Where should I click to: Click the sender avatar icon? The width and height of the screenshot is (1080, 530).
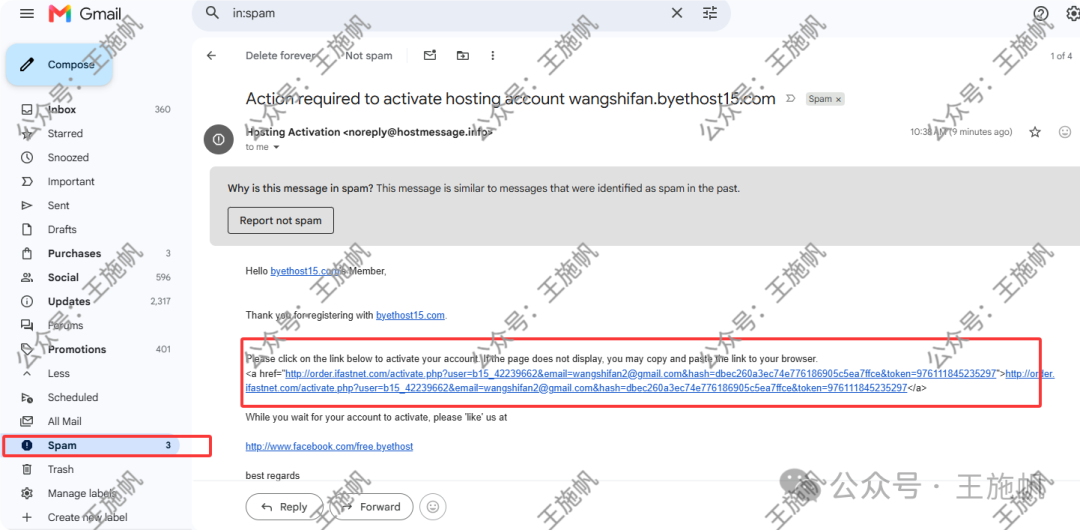(x=218, y=139)
